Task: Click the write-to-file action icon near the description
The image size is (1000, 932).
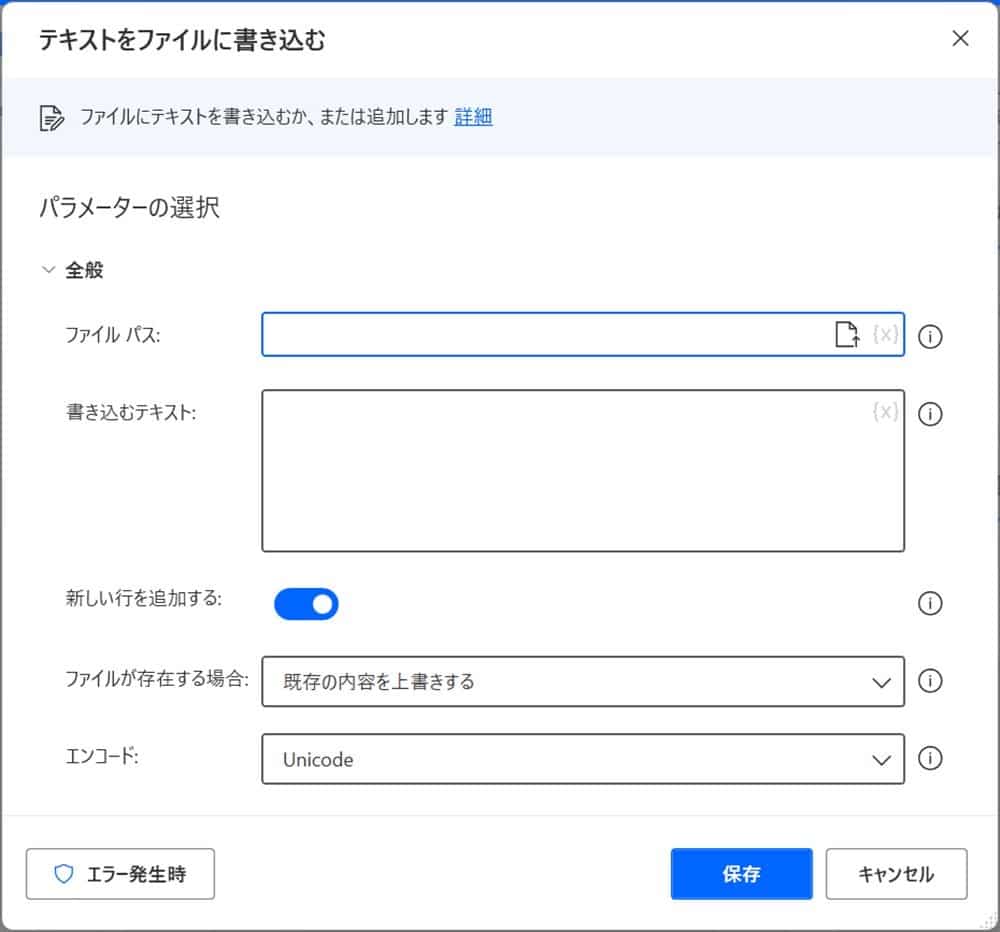Action: [51, 117]
